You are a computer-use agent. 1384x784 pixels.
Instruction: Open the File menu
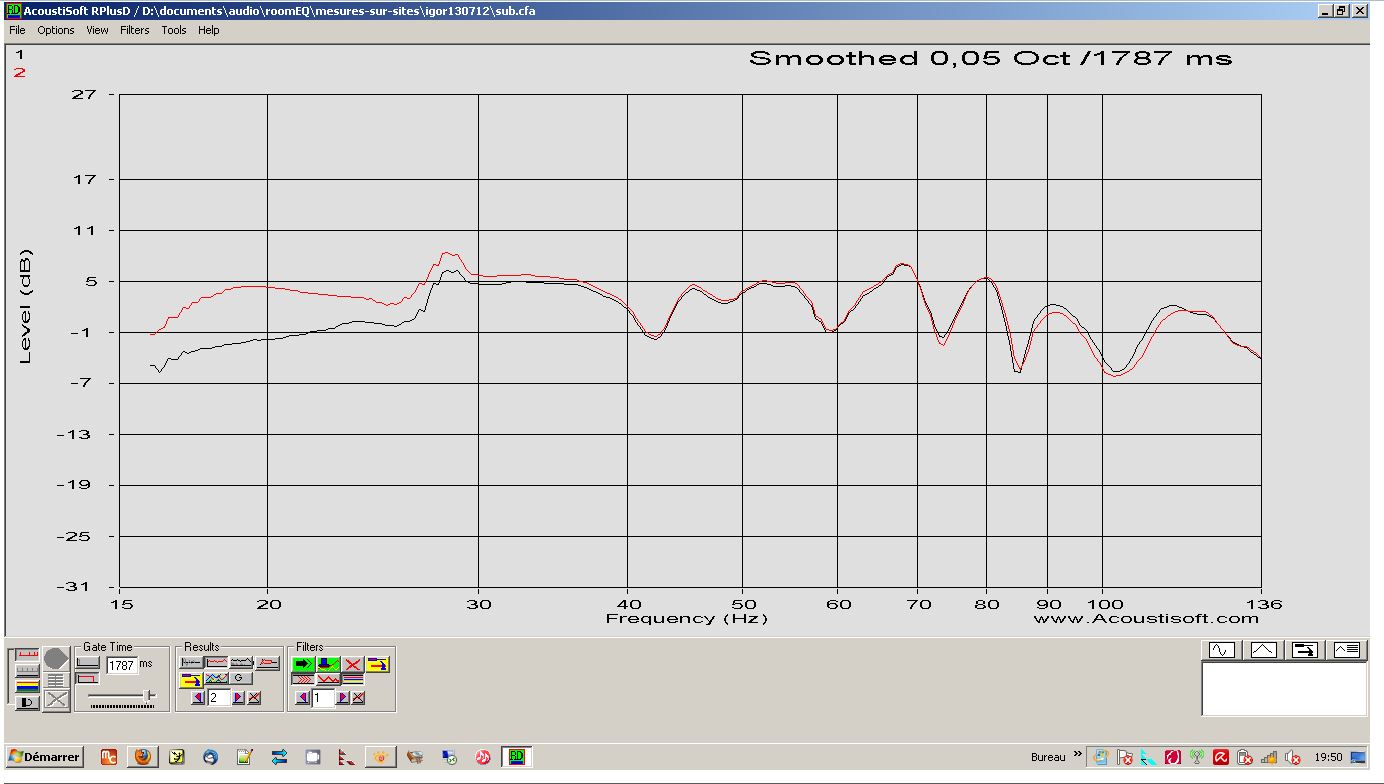pyautogui.click(x=17, y=30)
